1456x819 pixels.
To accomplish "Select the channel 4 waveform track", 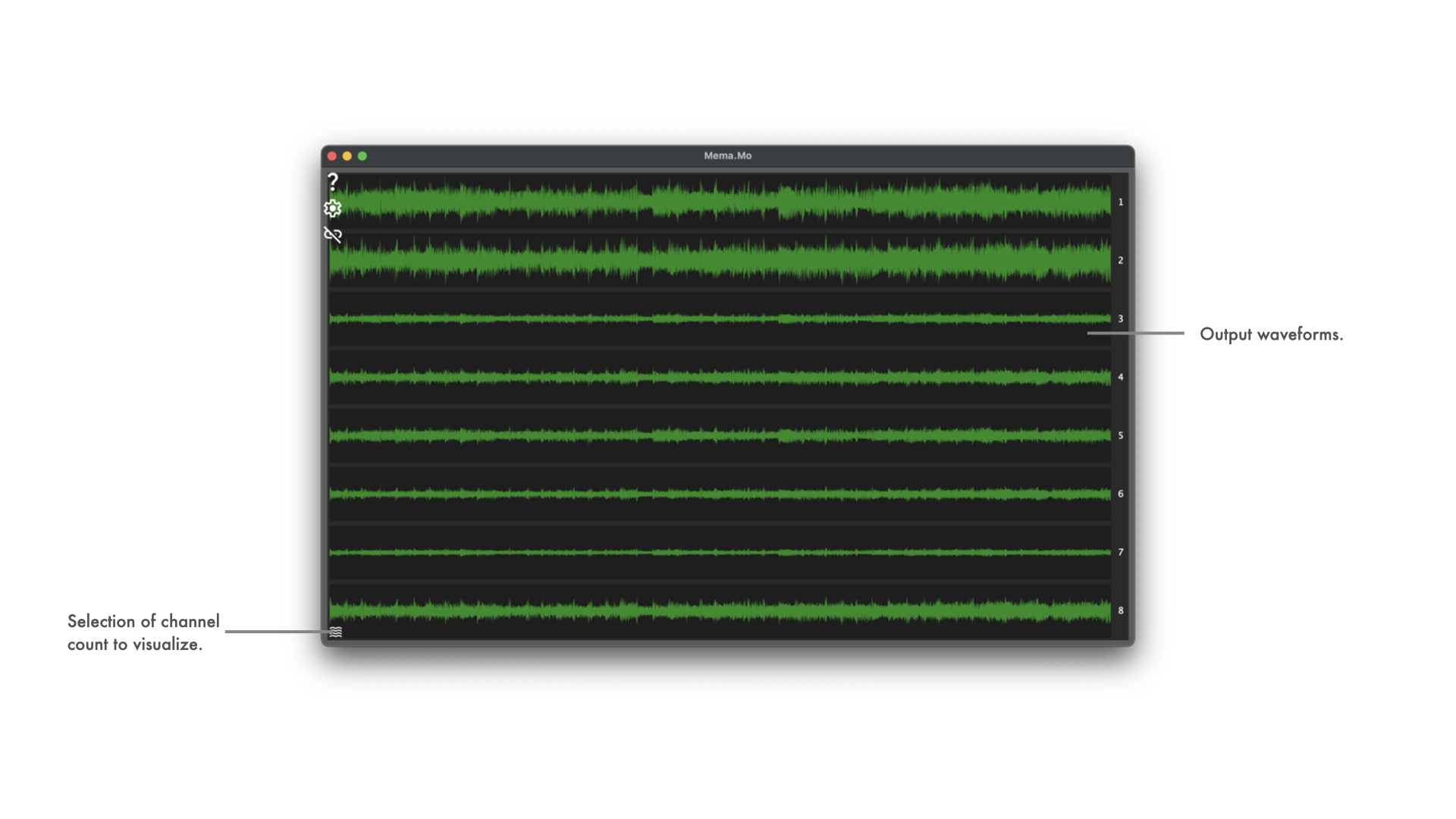I will click(720, 377).
